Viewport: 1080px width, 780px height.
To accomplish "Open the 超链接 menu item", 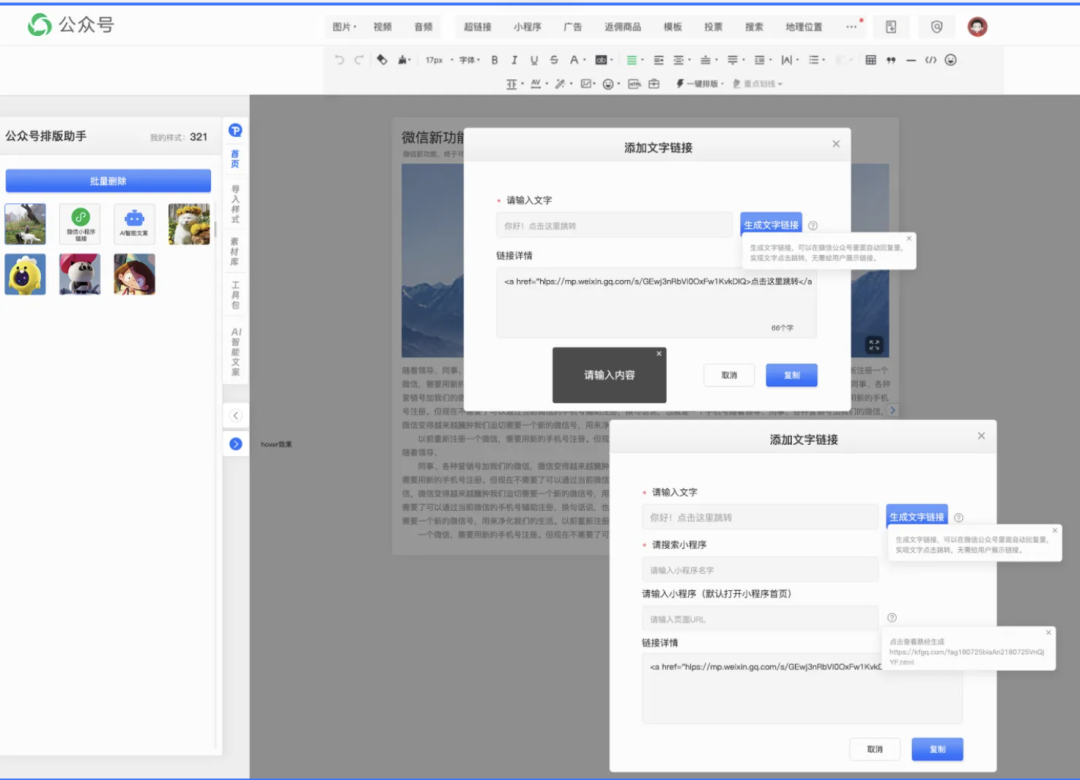I will click(477, 27).
